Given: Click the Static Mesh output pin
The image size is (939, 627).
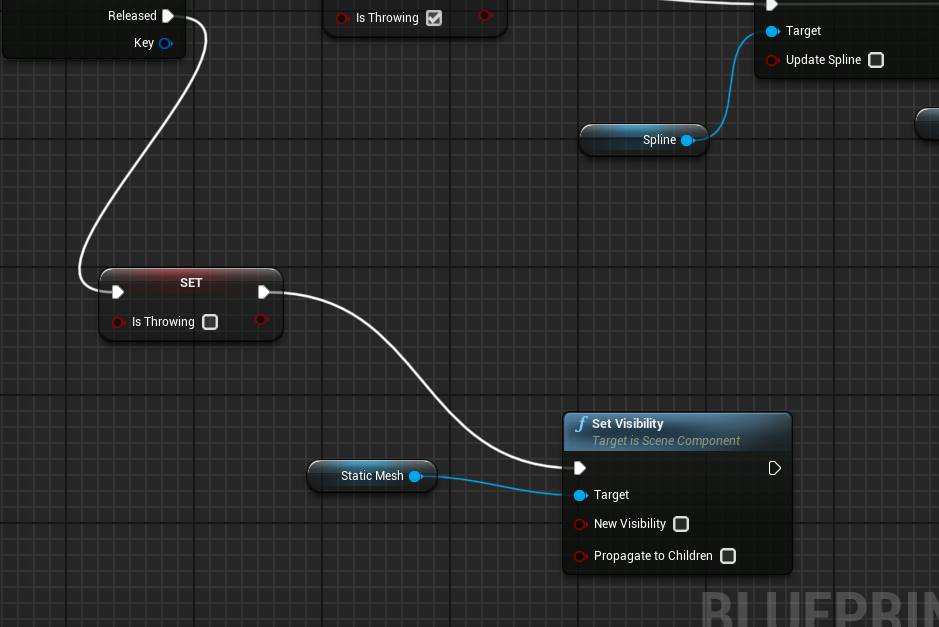Looking at the screenshot, I should [417, 476].
